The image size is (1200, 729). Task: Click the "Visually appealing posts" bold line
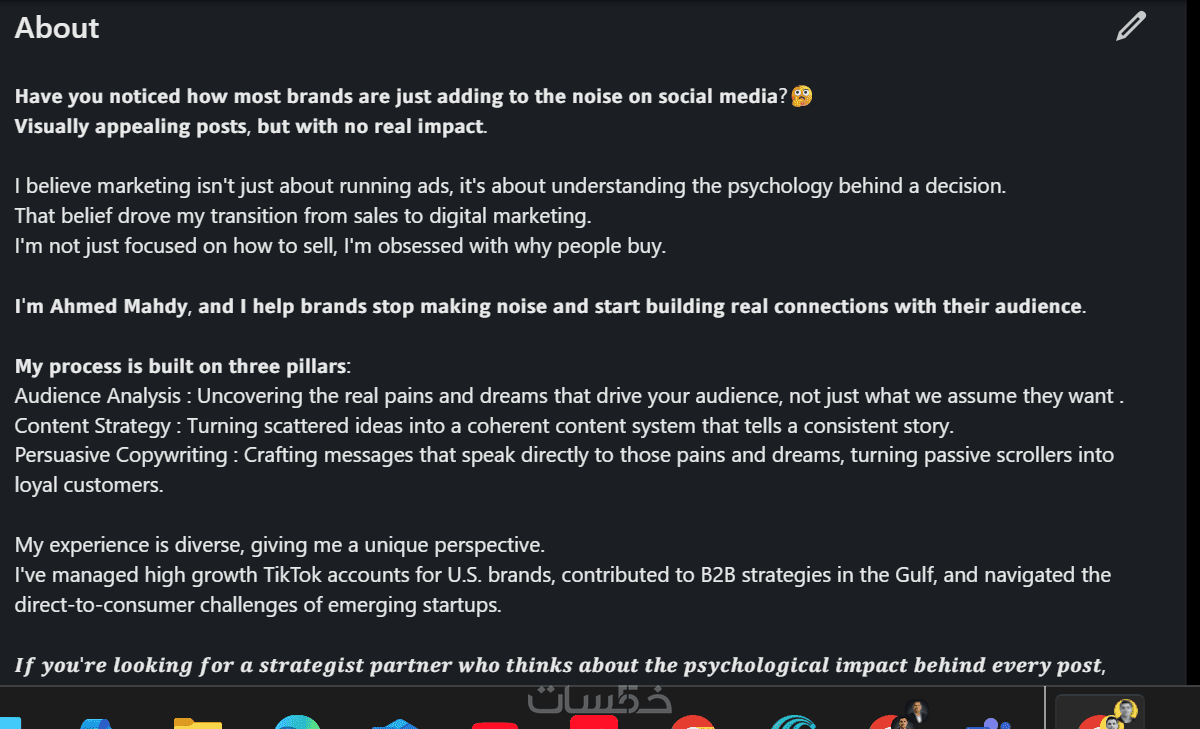point(250,126)
